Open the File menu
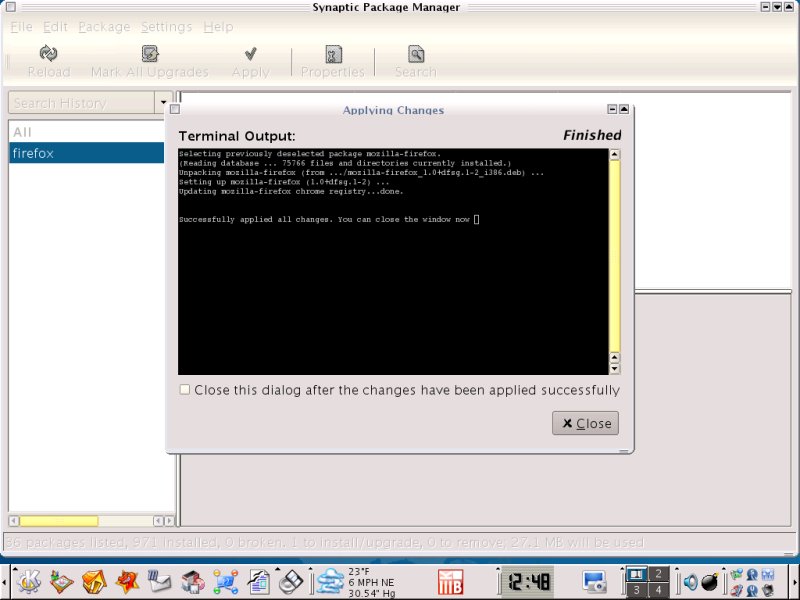 [x=22, y=27]
